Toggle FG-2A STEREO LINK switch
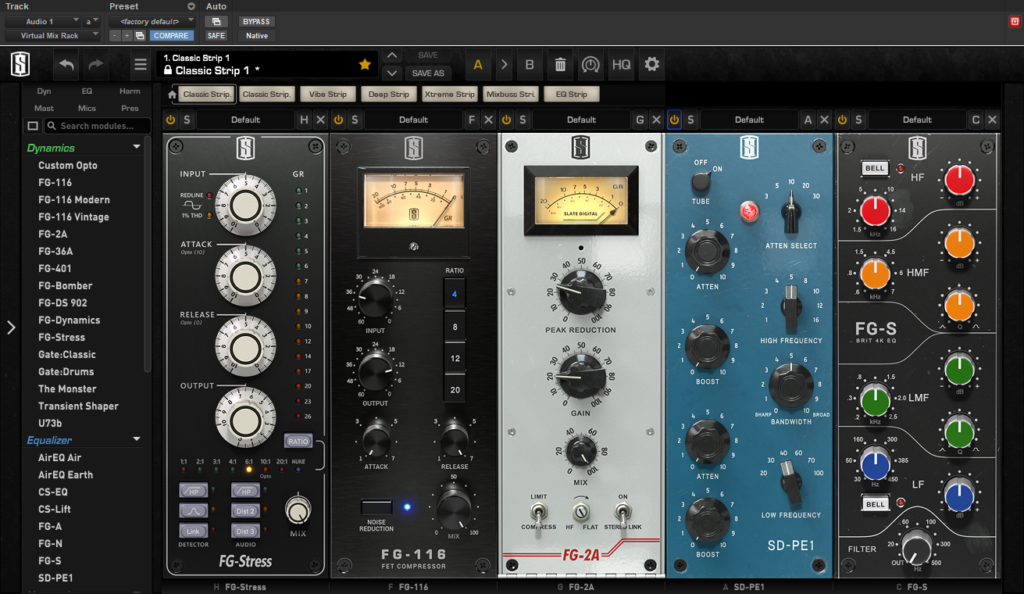 click(622, 512)
